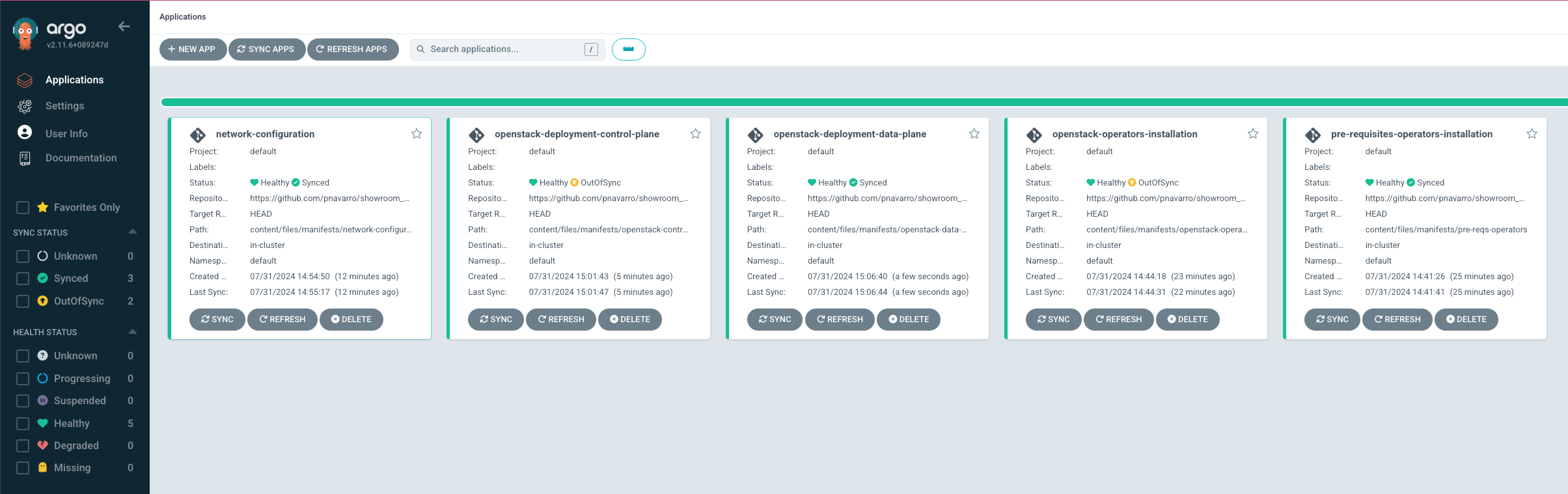Image resolution: width=1568 pixels, height=494 pixels.
Task: Check the Missing health status filter
Action: pos(23,468)
